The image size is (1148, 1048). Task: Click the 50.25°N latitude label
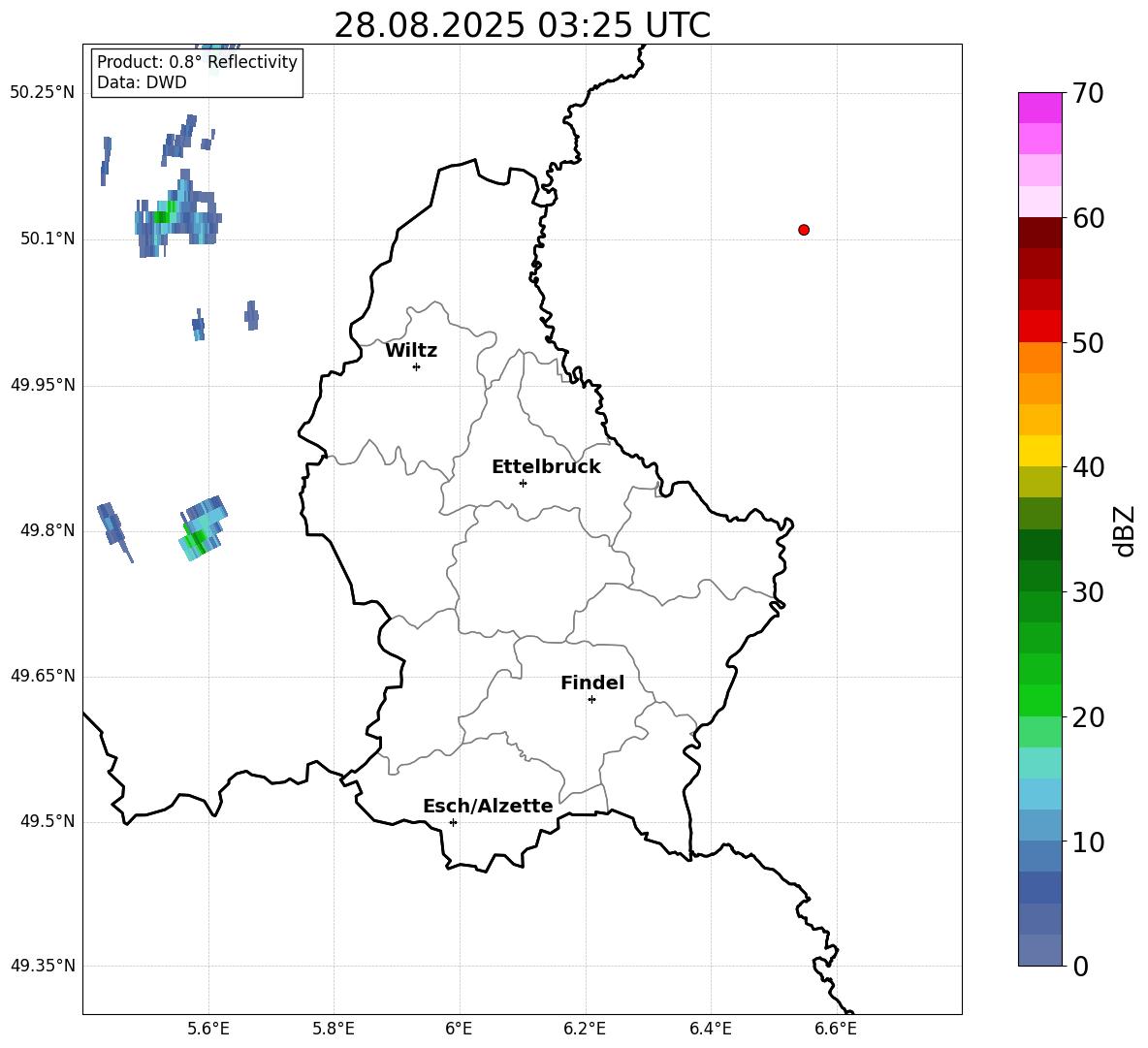pos(43,93)
